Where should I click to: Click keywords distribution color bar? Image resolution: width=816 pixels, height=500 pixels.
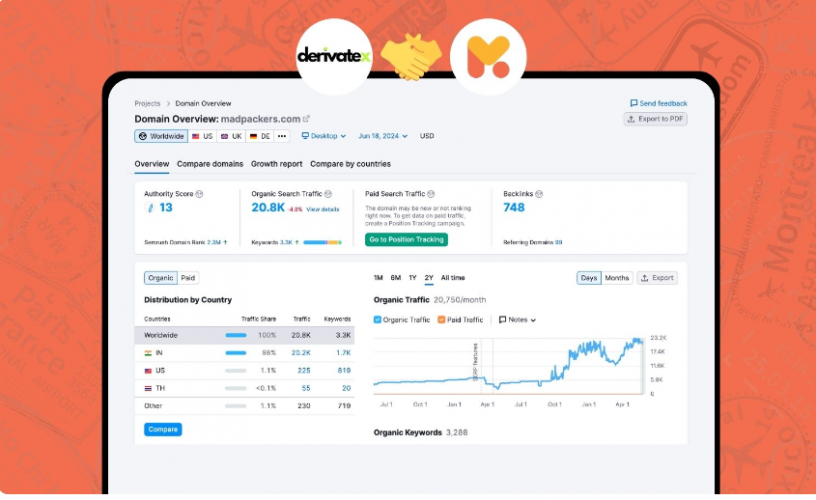322,242
